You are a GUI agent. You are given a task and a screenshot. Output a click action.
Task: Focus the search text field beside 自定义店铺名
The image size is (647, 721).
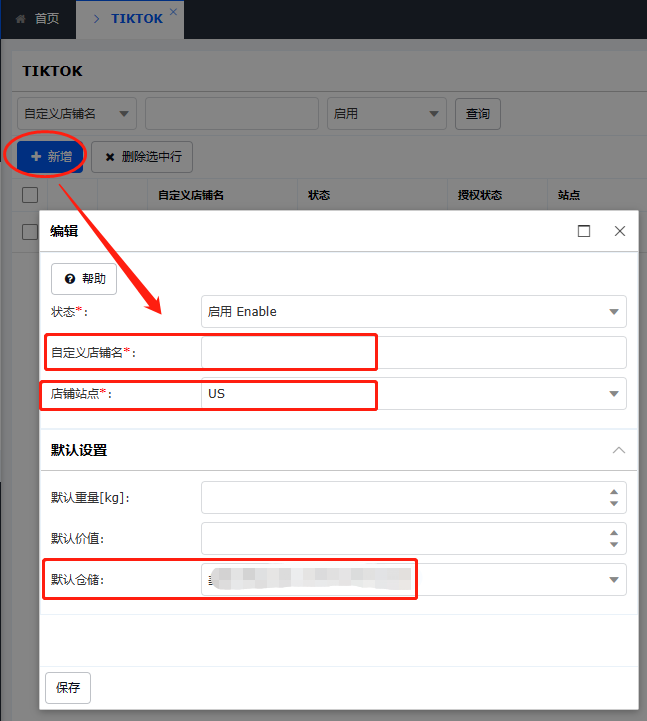point(232,114)
